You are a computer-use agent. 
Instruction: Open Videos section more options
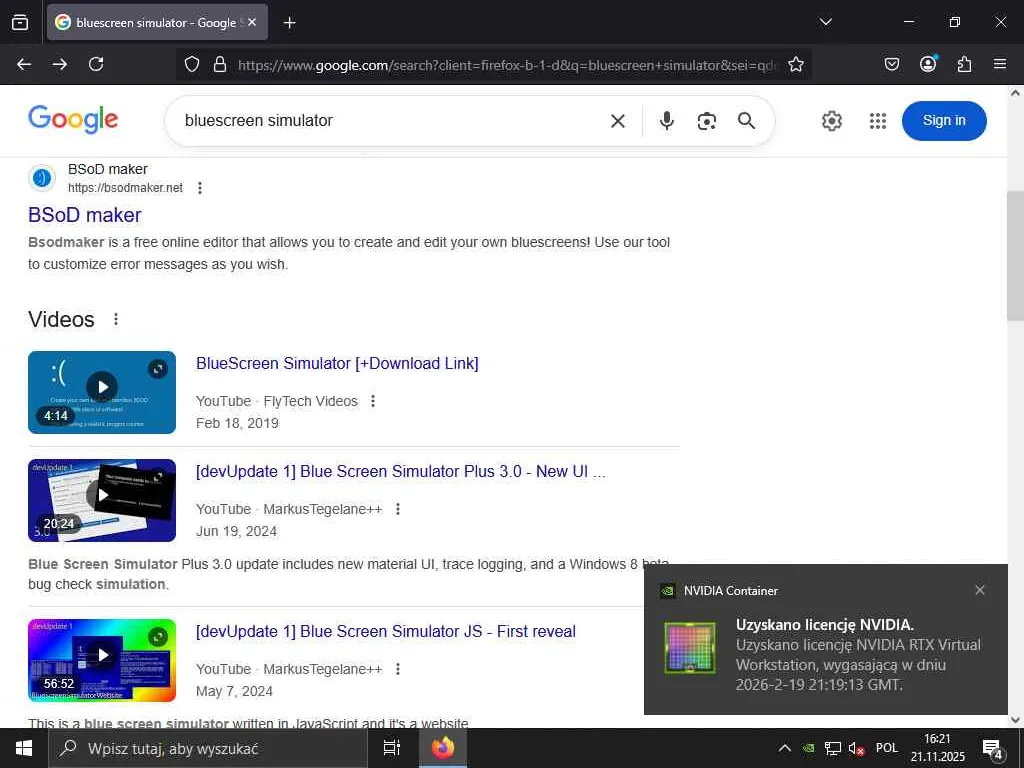[116, 319]
